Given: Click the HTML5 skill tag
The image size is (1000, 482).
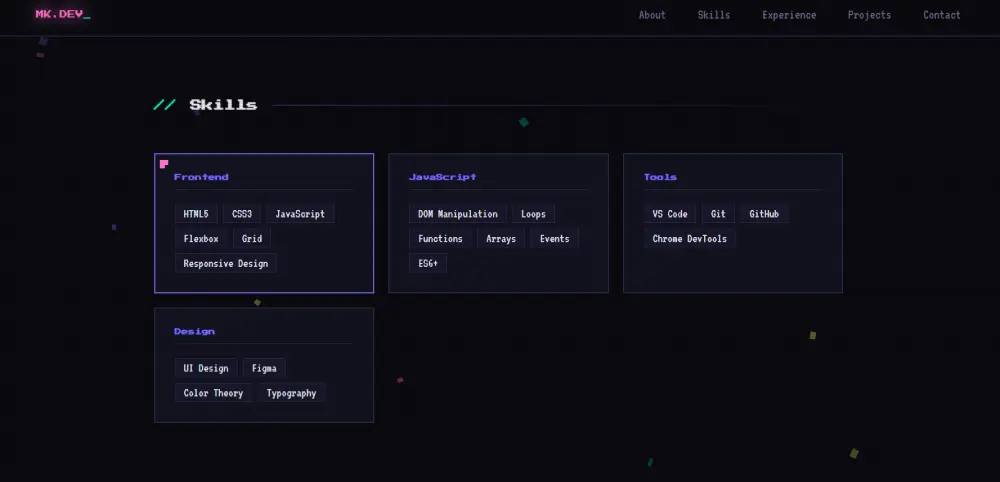Looking at the screenshot, I should (x=196, y=214).
